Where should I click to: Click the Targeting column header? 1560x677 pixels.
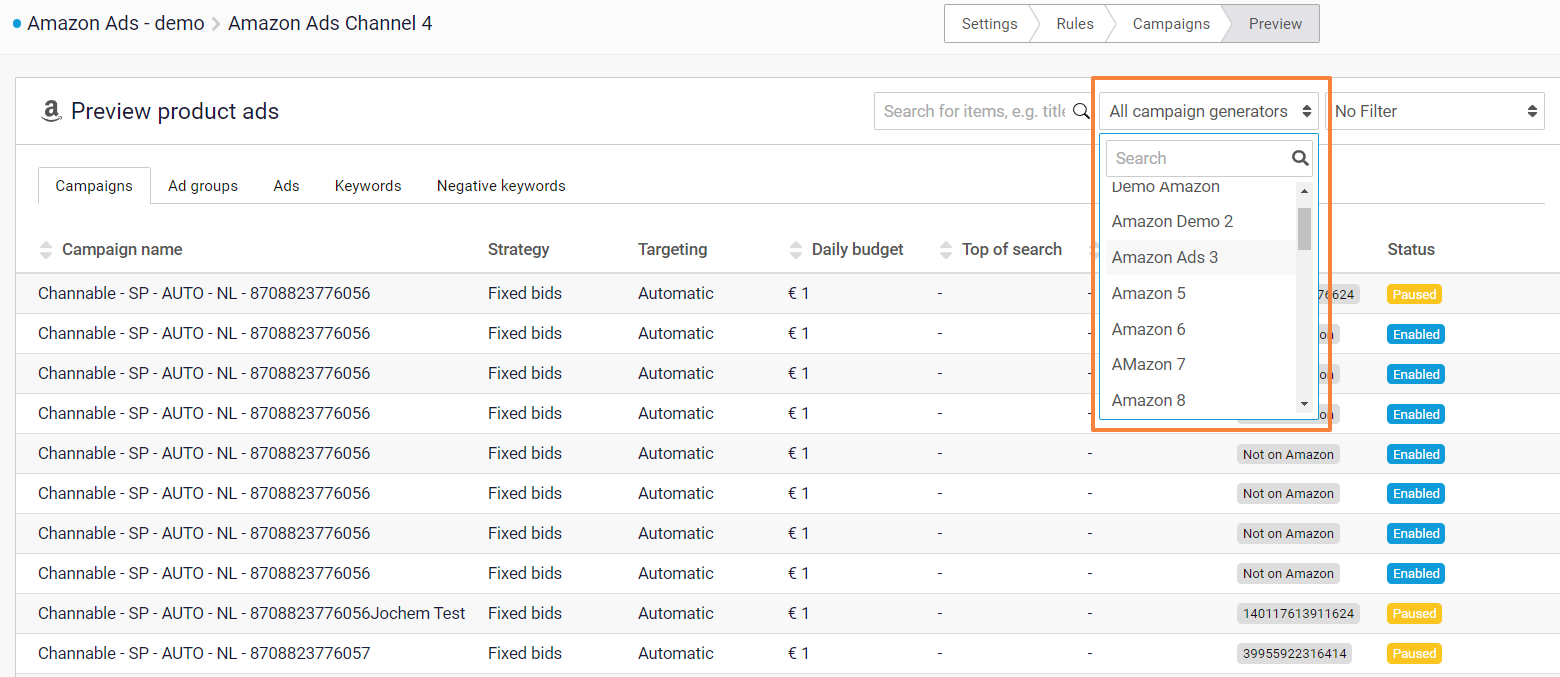[x=672, y=250]
